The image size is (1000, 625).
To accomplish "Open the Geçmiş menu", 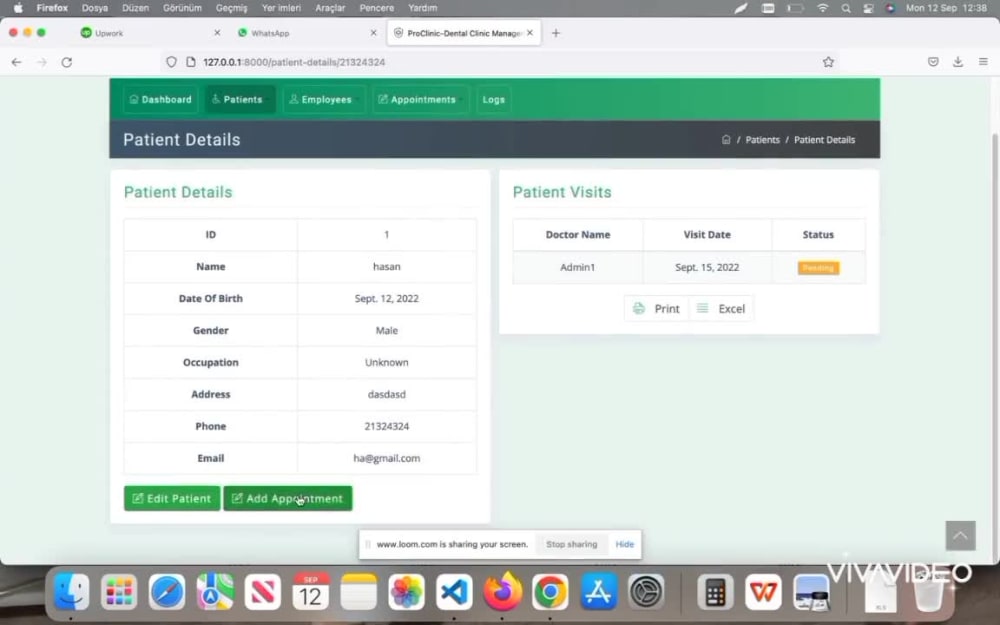I will pyautogui.click(x=232, y=8).
